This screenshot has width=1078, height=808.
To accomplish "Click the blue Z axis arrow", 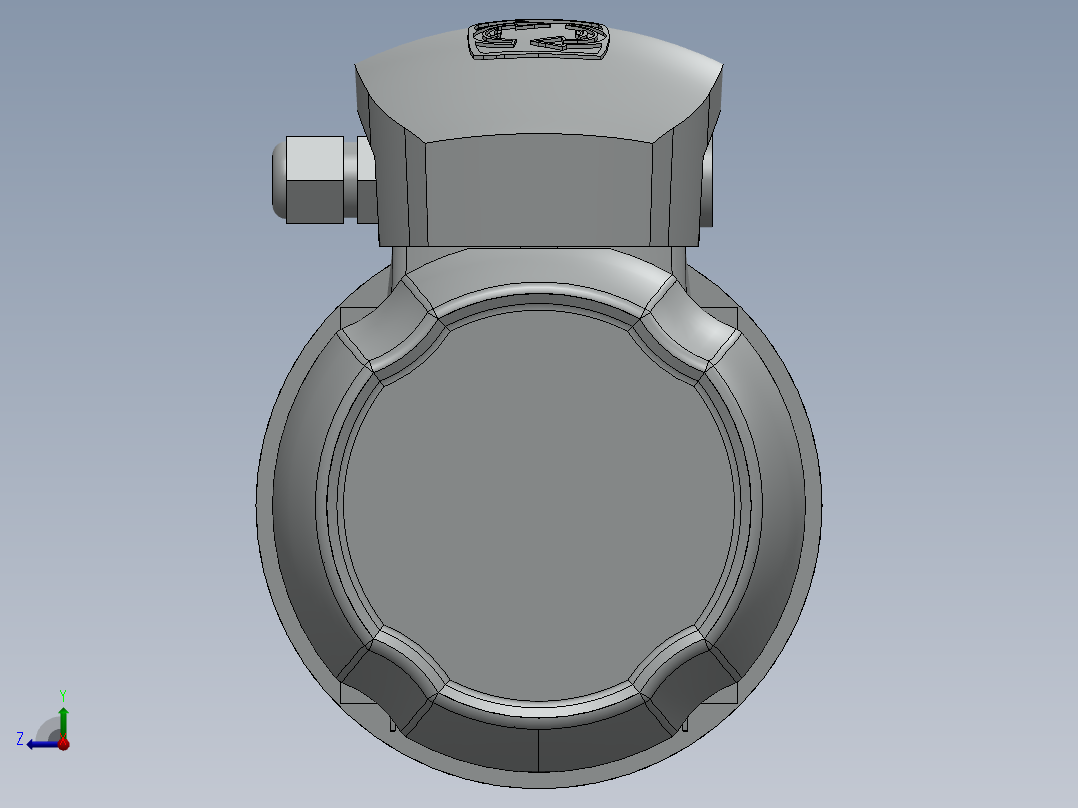I will pos(43,744).
